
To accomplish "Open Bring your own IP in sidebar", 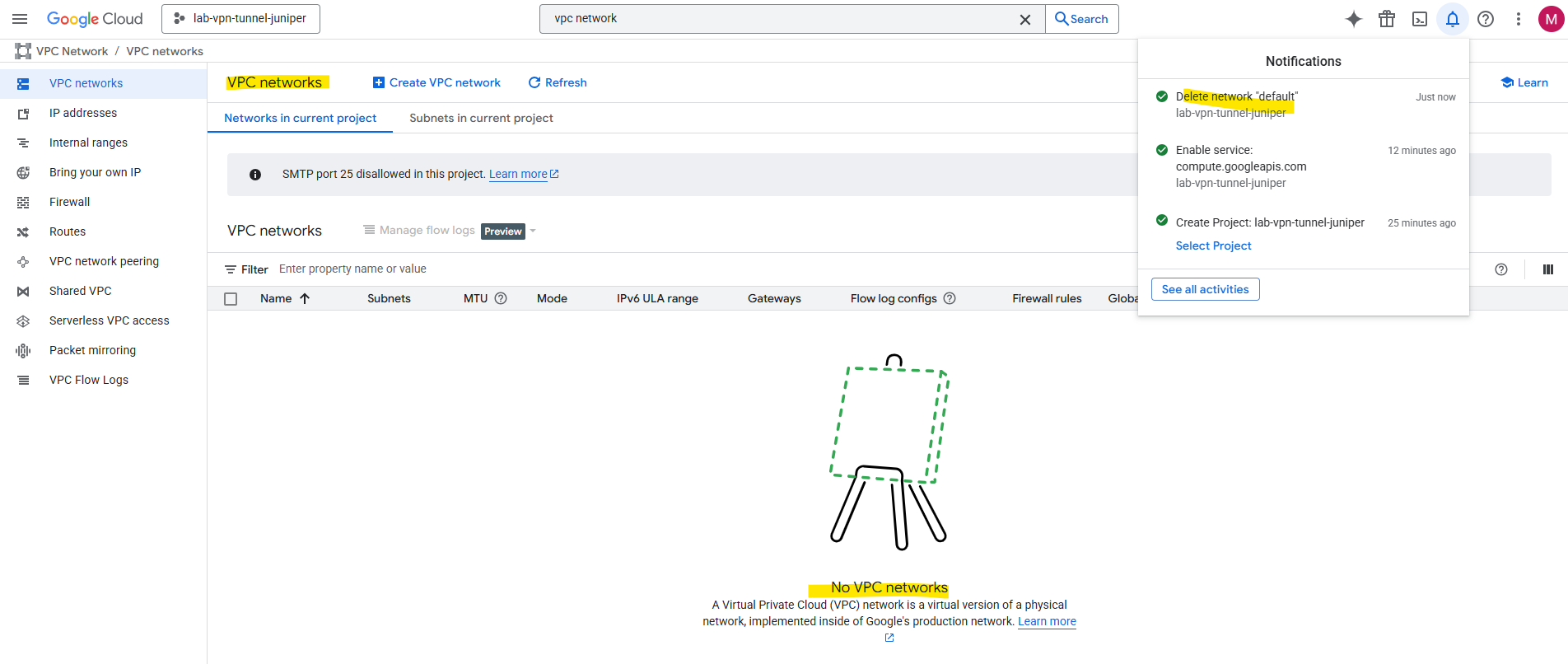I will click(103, 172).
